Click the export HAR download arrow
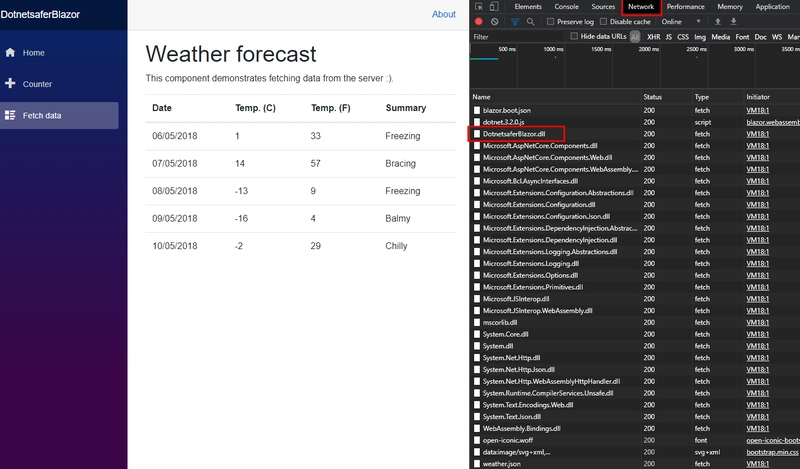 (733, 21)
